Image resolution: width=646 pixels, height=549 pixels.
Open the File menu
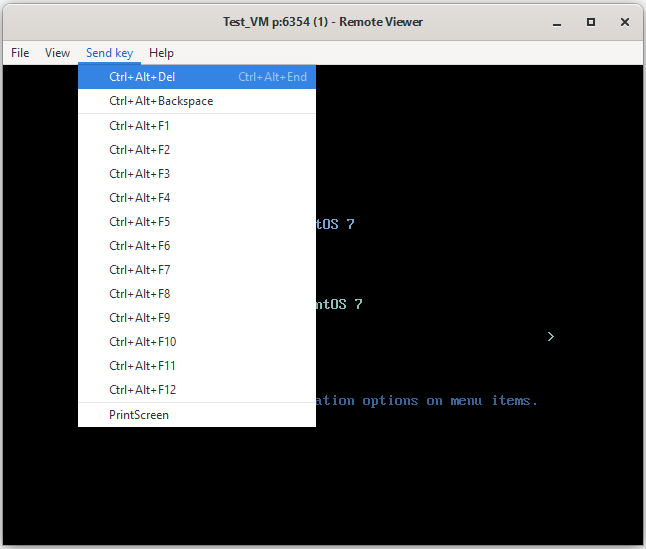20,53
